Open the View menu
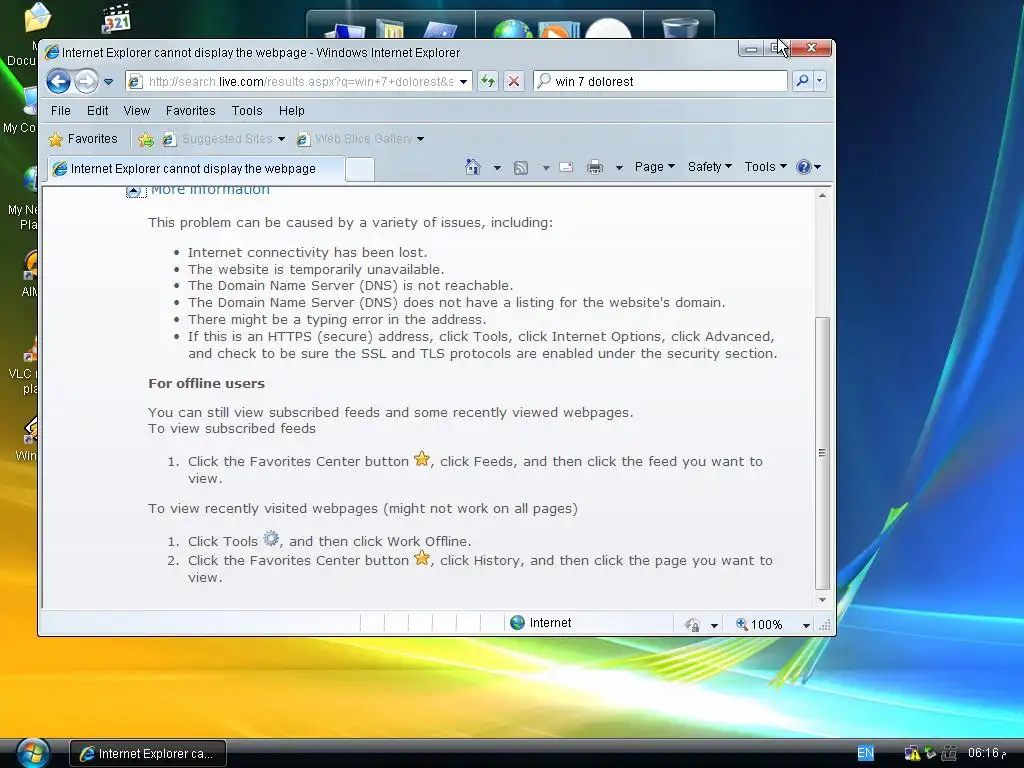 point(136,110)
